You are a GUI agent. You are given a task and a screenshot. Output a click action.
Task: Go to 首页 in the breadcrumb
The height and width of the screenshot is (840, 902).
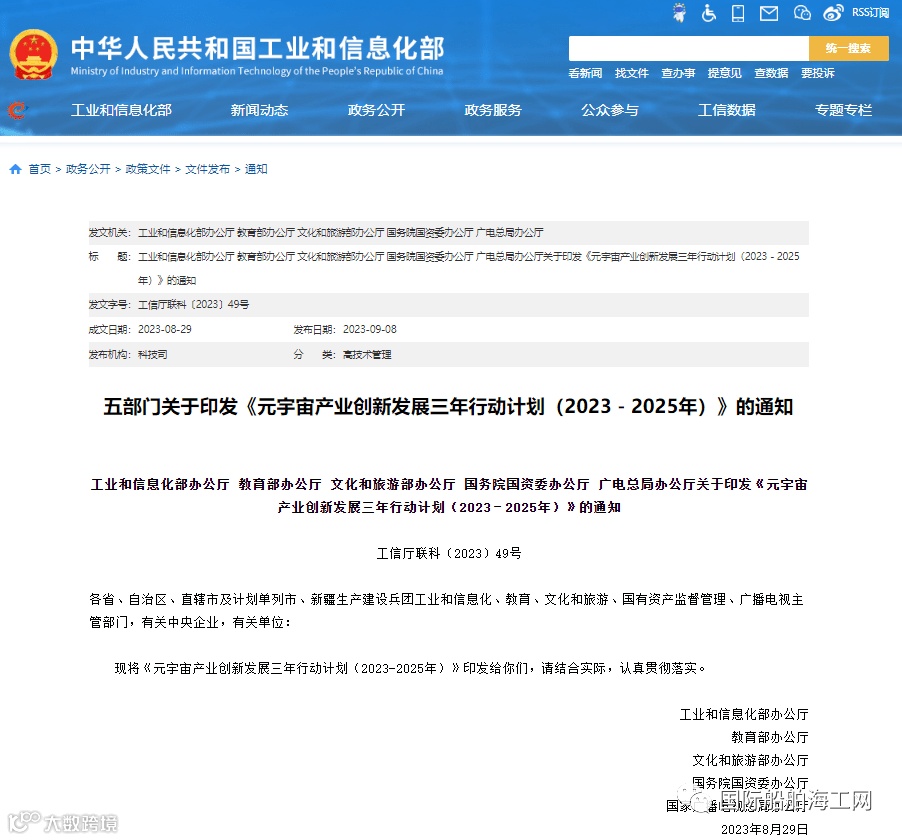(x=40, y=169)
